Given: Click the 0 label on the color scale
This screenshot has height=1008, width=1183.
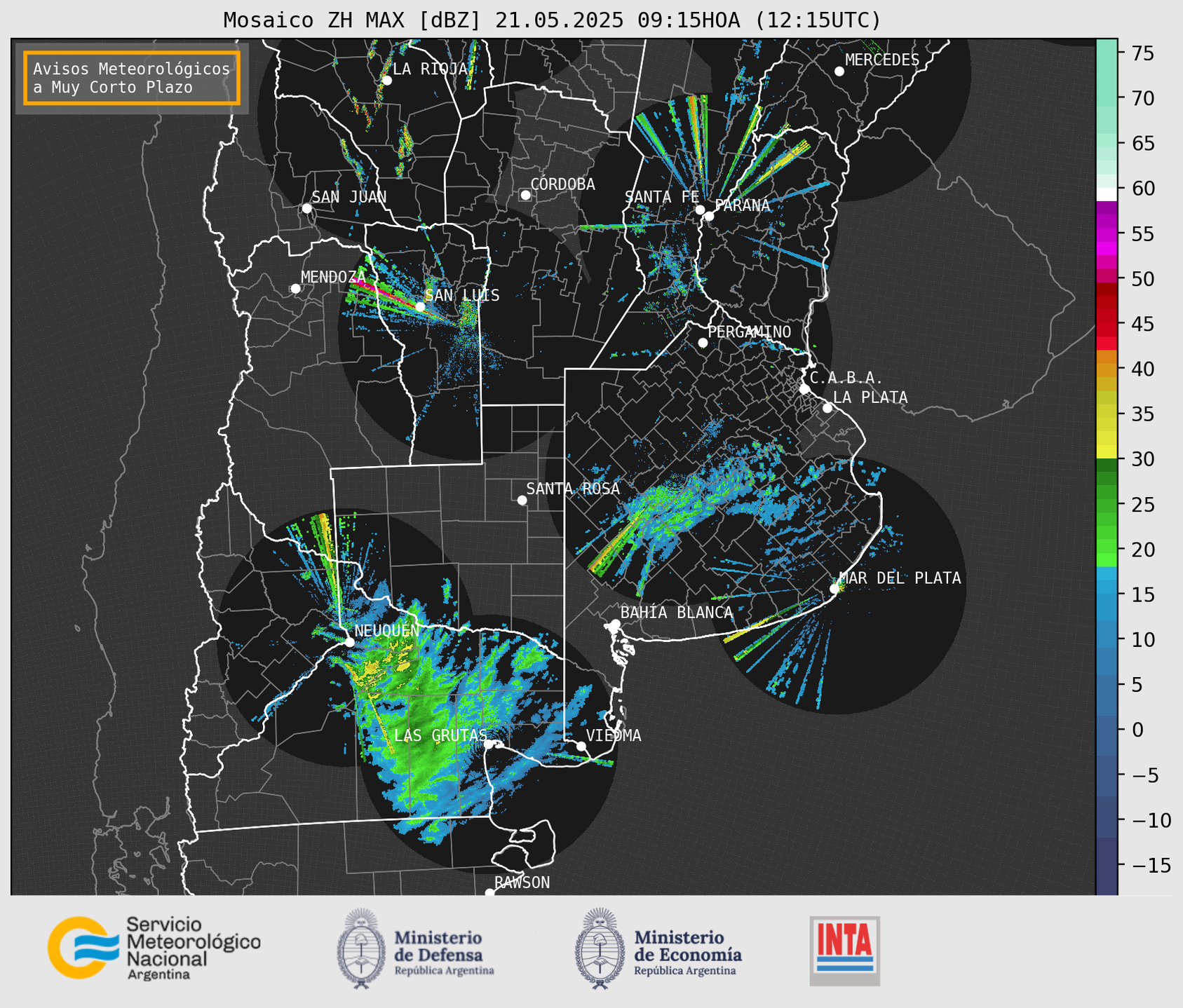Looking at the screenshot, I should point(1137,730).
